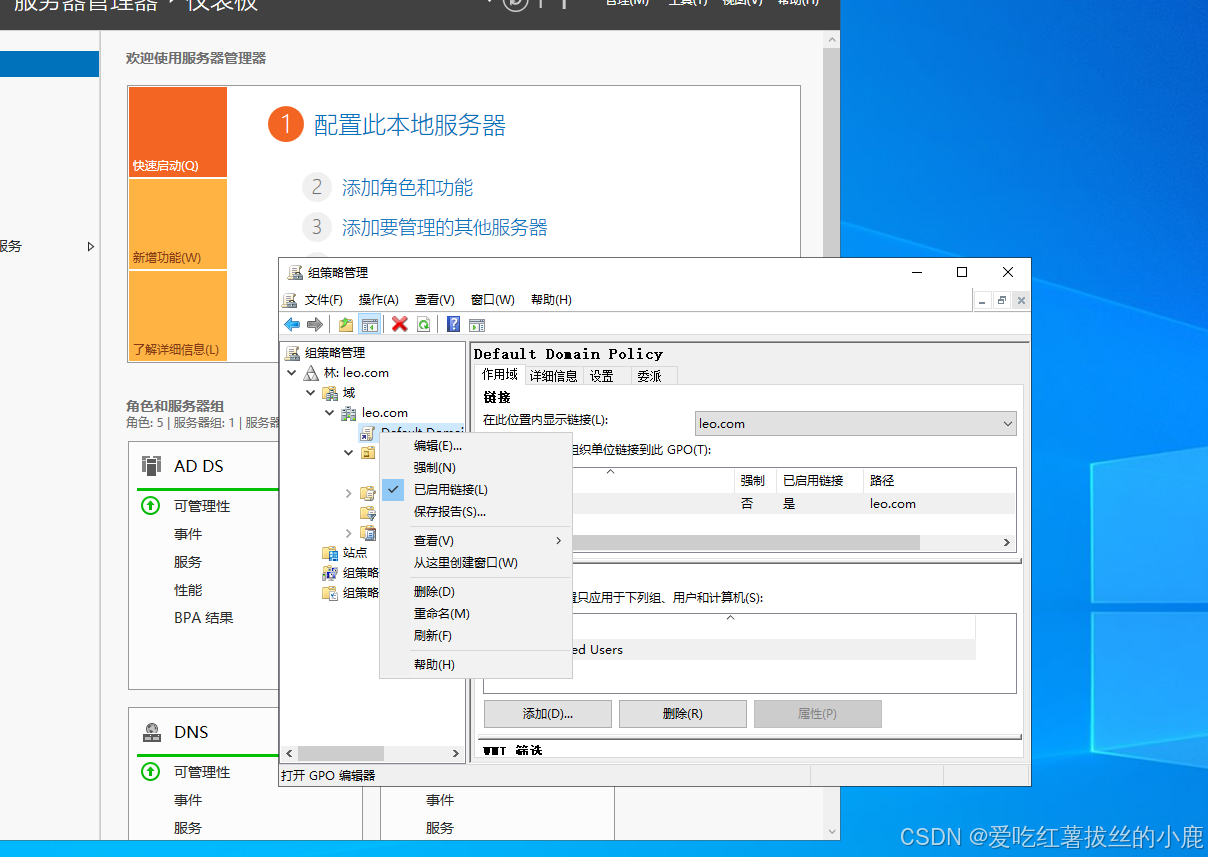Click the Up one level folder icon
Image resolution: width=1208 pixels, height=857 pixels.
tap(345, 324)
